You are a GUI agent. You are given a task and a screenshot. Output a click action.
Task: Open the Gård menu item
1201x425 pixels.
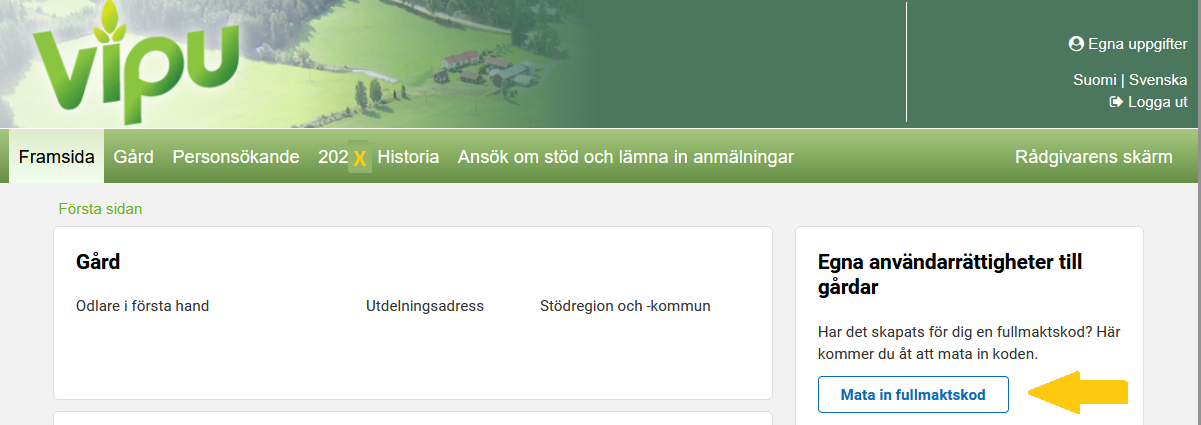[x=134, y=157]
